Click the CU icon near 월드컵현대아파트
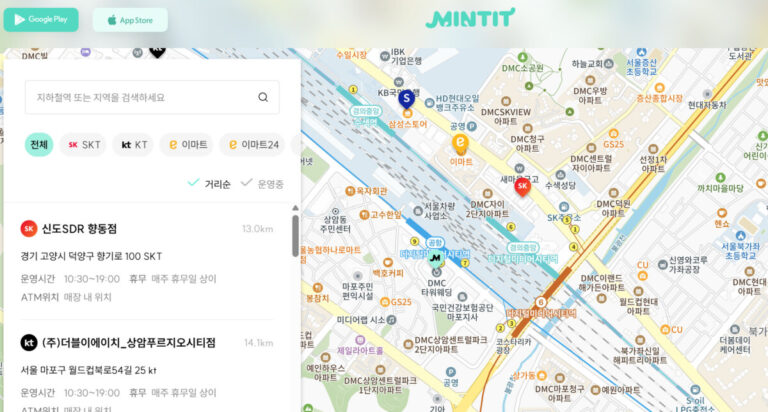The image size is (768, 412). click(x=665, y=330)
